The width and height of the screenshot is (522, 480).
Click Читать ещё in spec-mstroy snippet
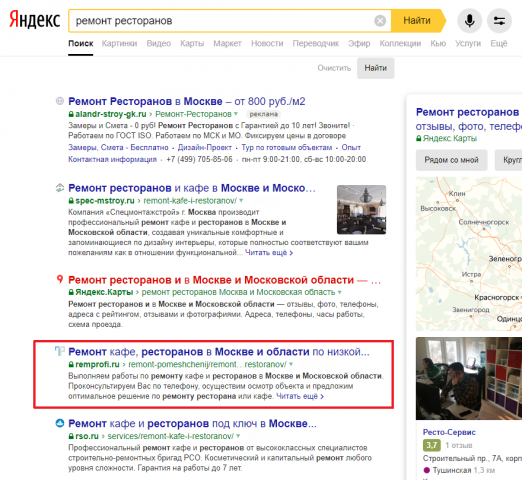coord(269,253)
